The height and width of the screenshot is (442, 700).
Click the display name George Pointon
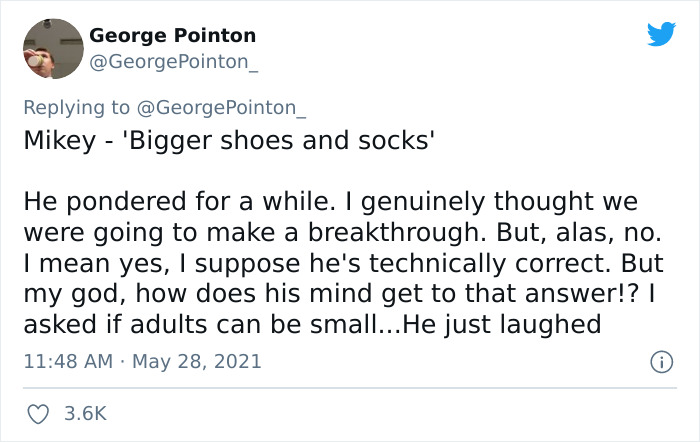173,36
